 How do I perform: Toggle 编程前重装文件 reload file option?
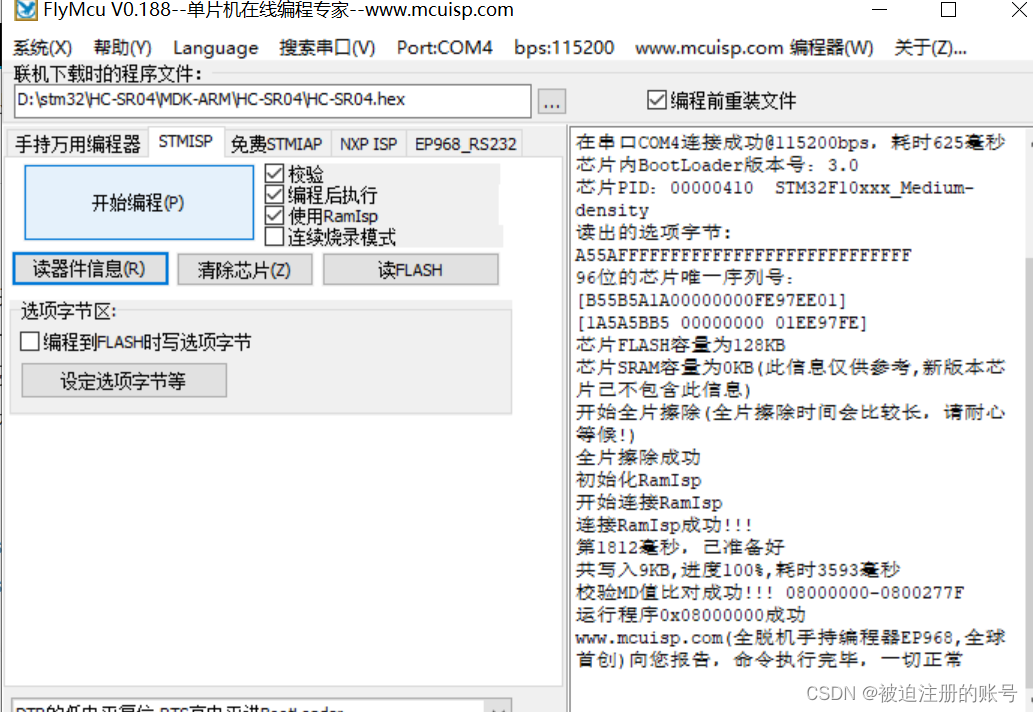(657, 99)
